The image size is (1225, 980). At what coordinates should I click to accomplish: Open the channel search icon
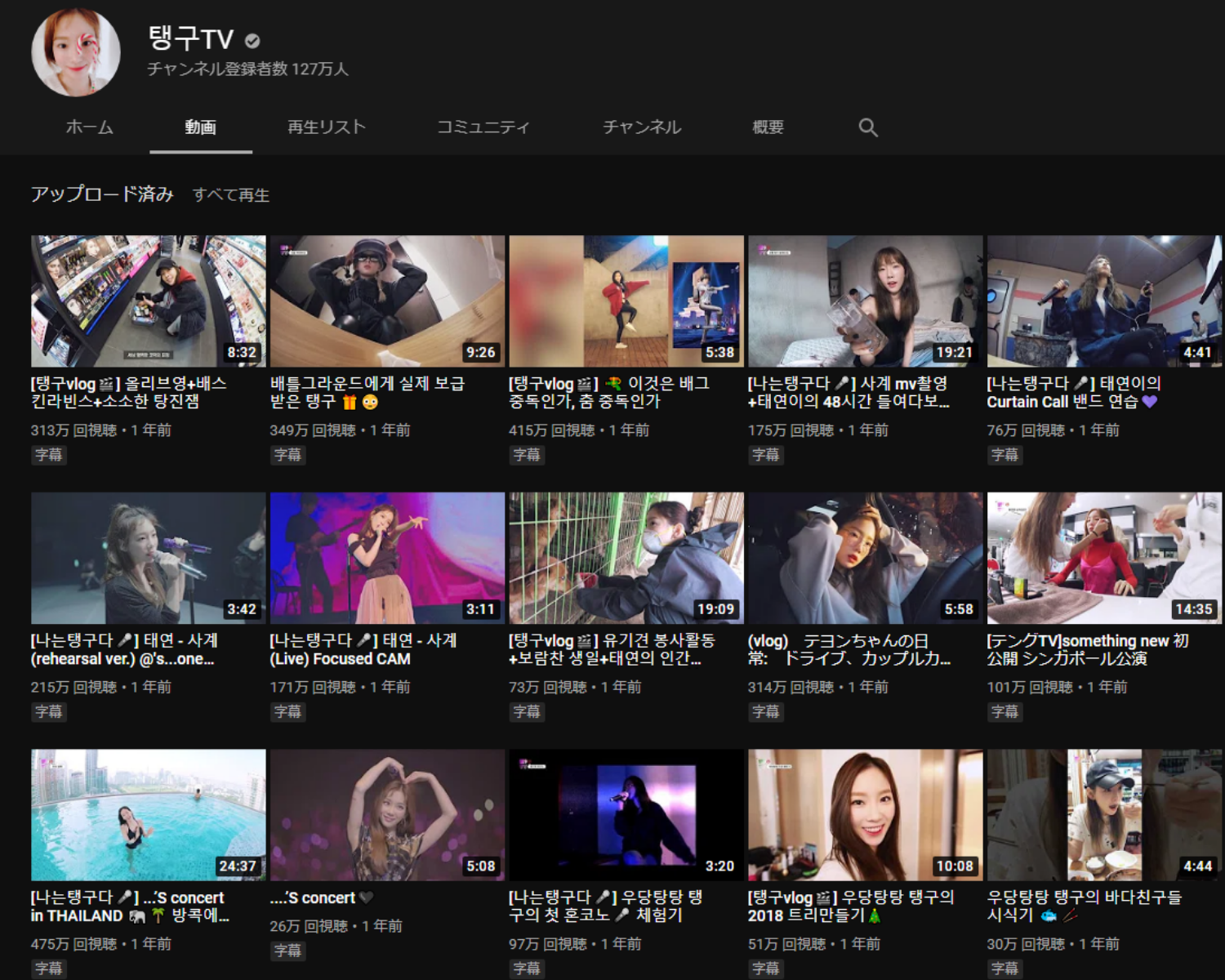pyautogui.click(x=868, y=127)
